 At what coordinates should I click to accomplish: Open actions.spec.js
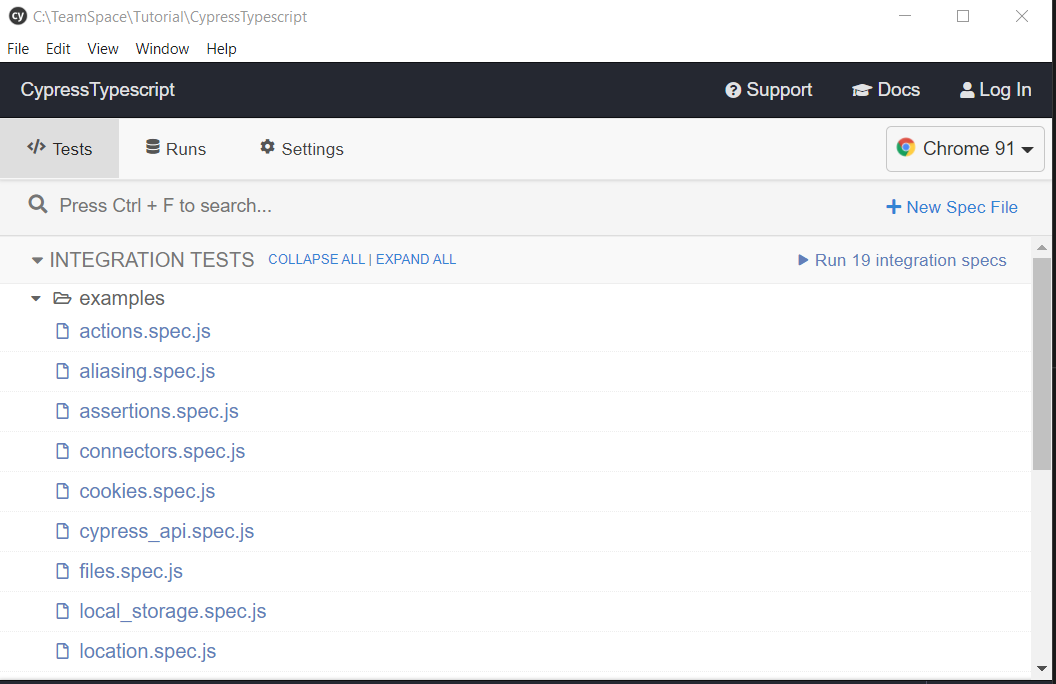click(145, 331)
